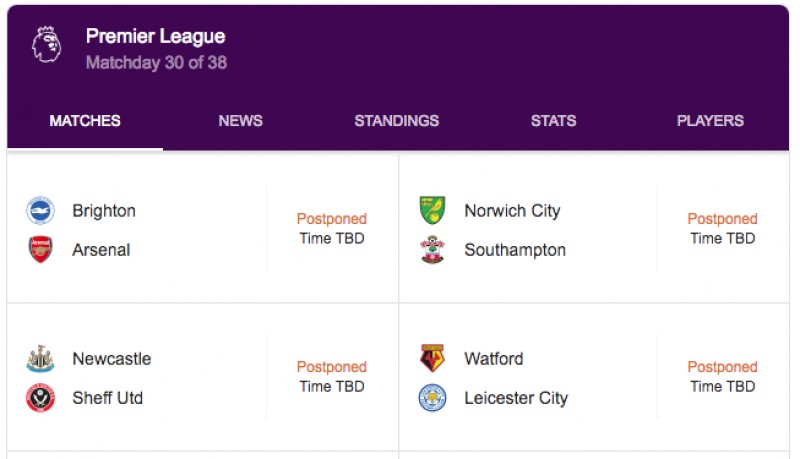Click the Brighton team name

coord(104,211)
